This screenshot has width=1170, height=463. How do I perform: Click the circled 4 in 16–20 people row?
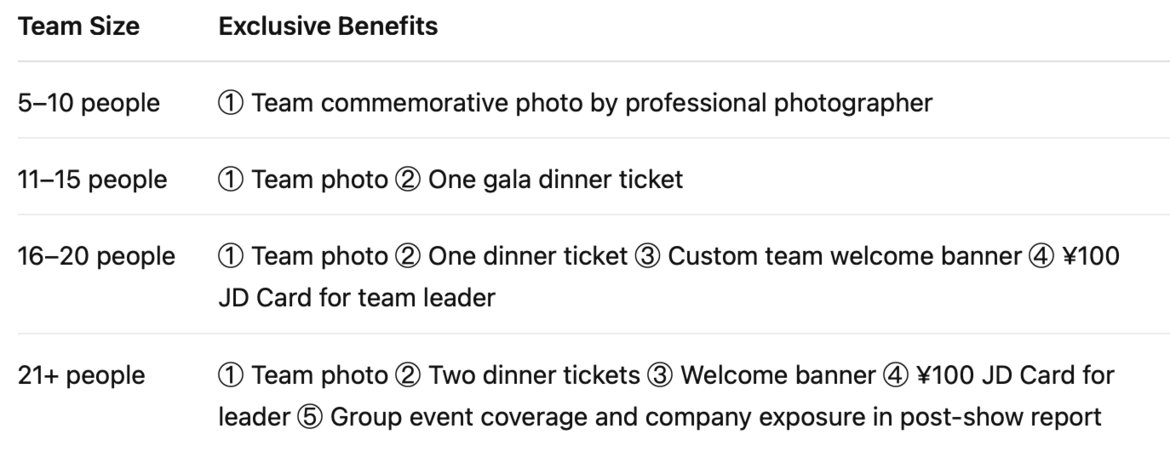(x=1041, y=257)
